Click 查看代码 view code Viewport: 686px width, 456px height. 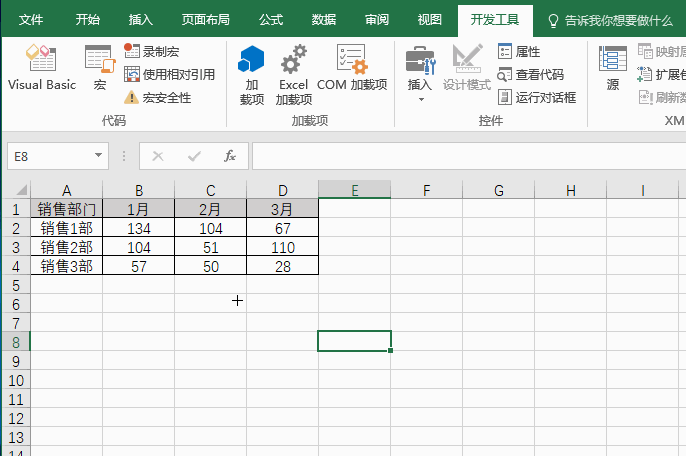[x=530, y=74]
